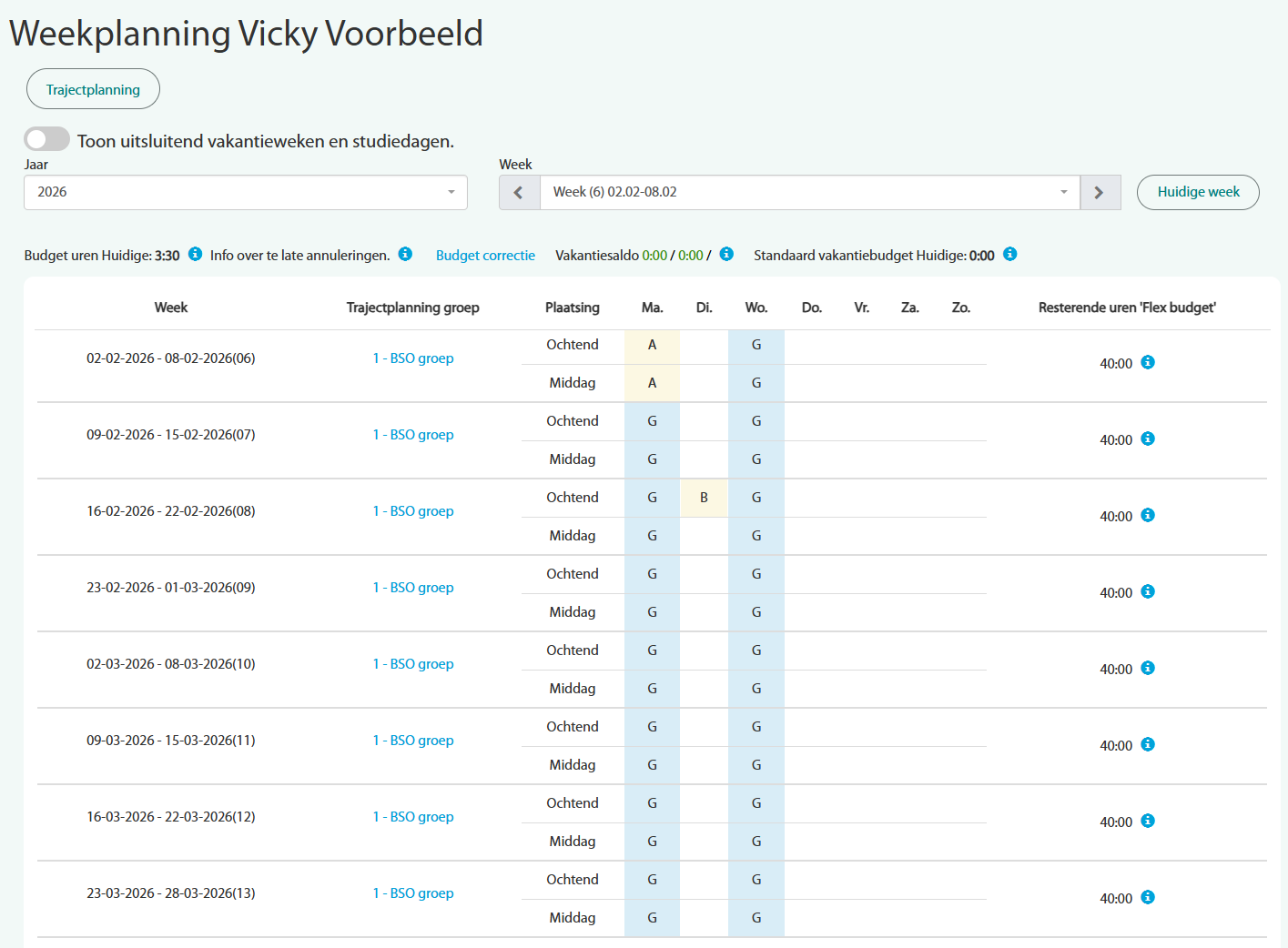Go to previous week with left arrow
Viewport: 1288px width, 948px height.
(519, 193)
